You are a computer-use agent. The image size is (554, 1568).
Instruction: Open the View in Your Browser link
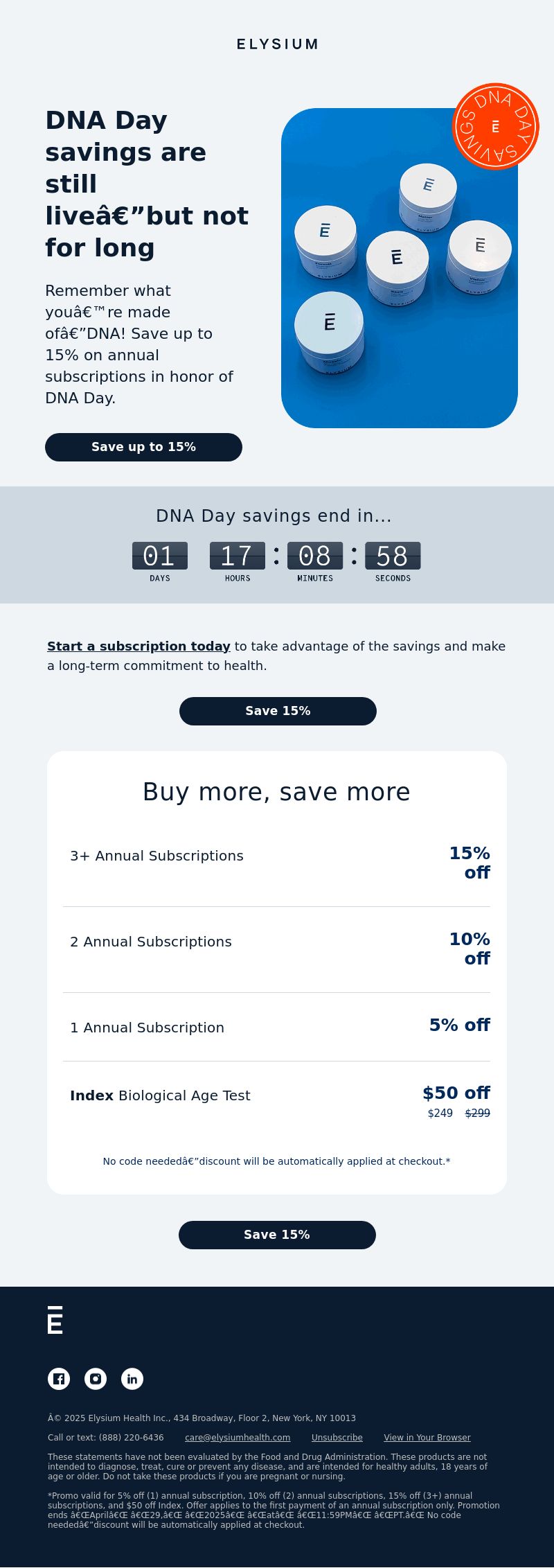(427, 1438)
